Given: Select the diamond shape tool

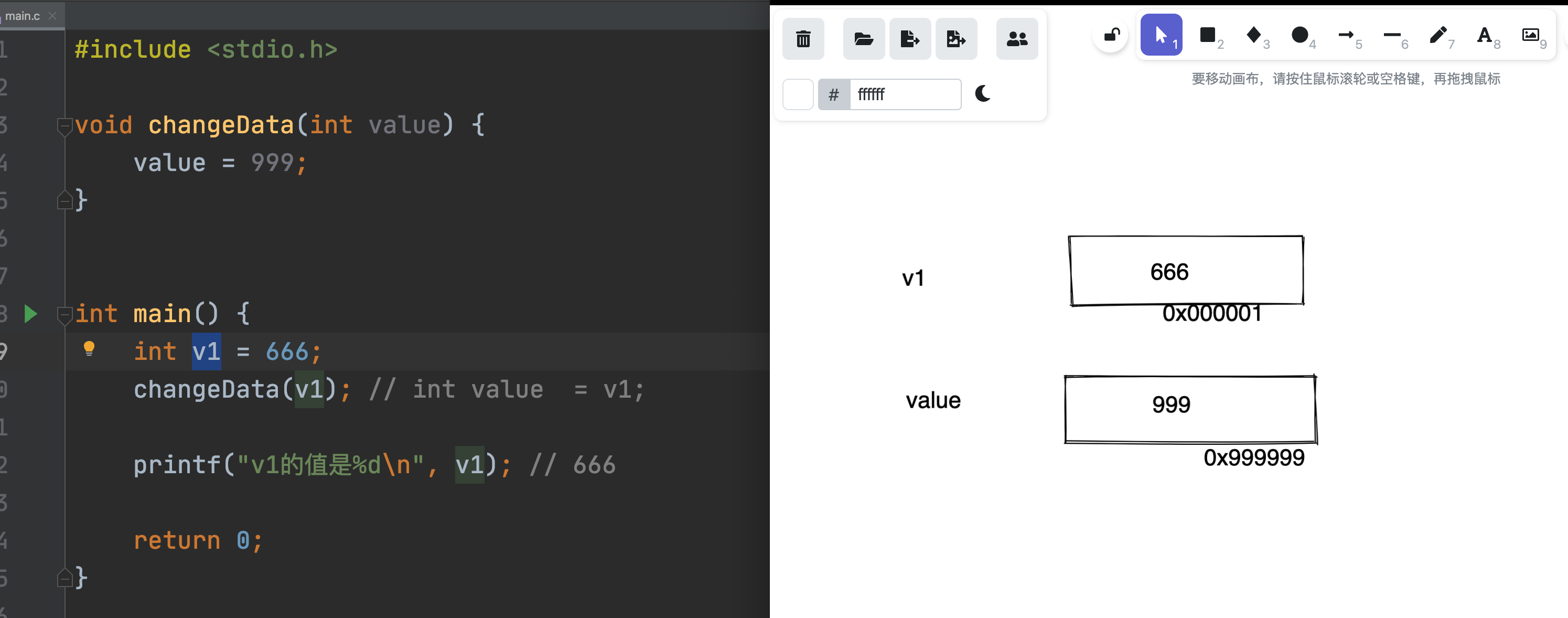Looking at the screenshot, I should tap(1254, 35).
